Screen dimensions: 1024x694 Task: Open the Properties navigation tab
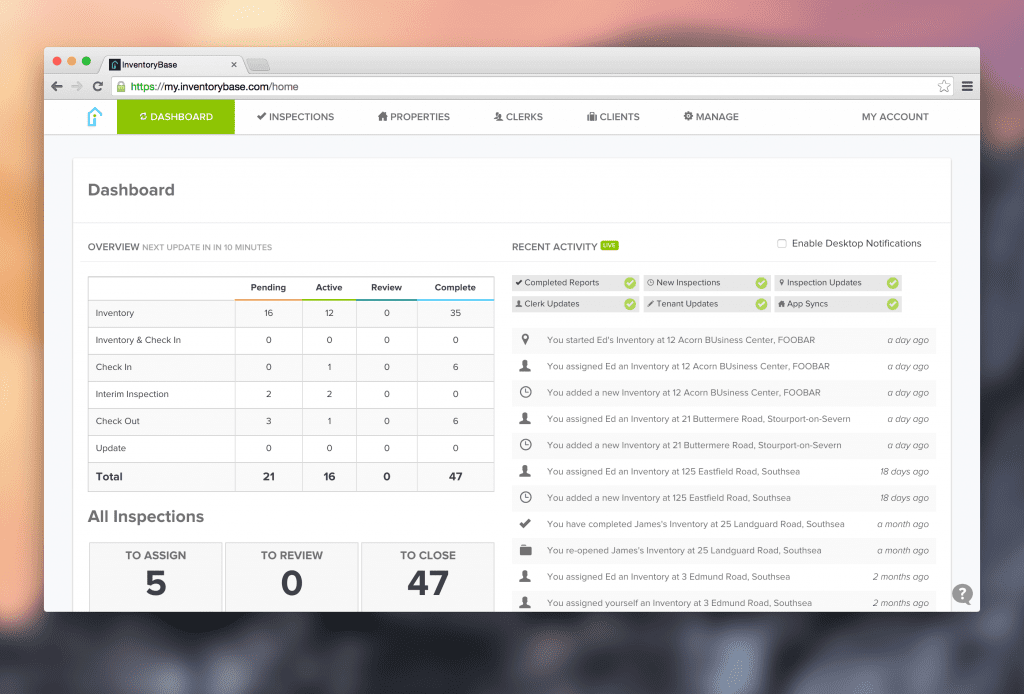(x=414, y=117)
